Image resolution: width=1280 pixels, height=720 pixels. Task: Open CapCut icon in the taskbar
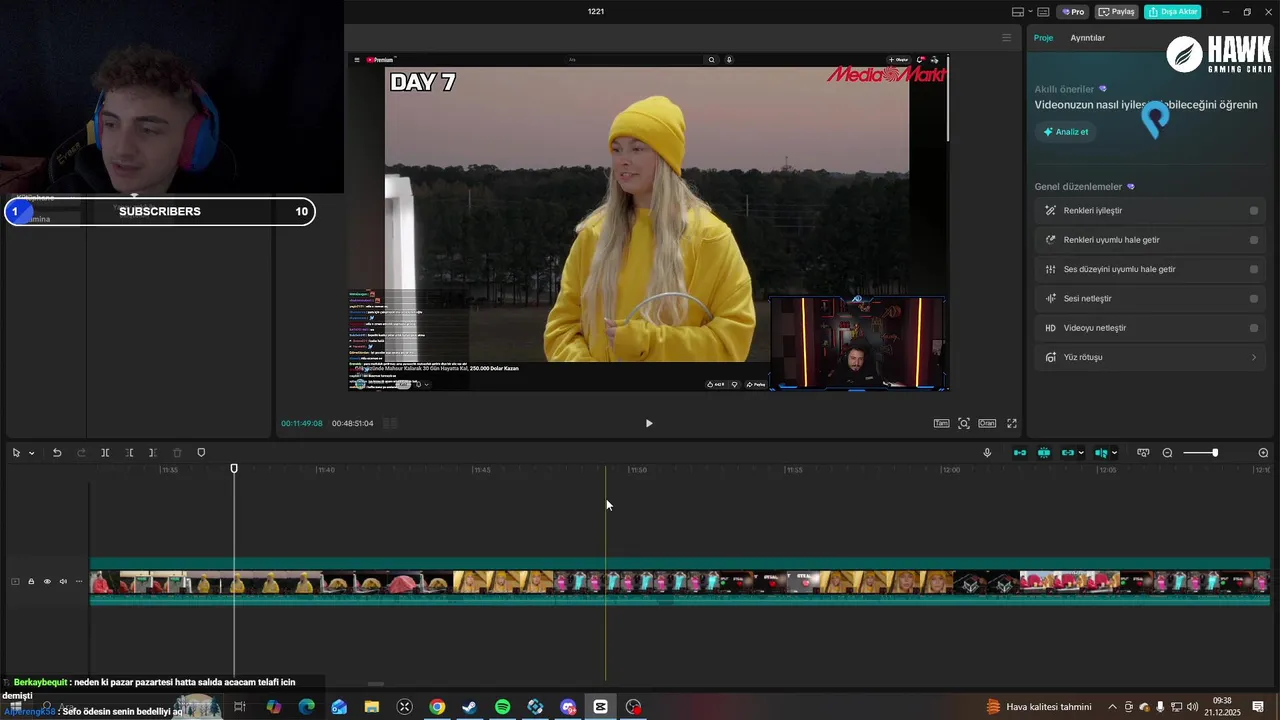[600, 707]
